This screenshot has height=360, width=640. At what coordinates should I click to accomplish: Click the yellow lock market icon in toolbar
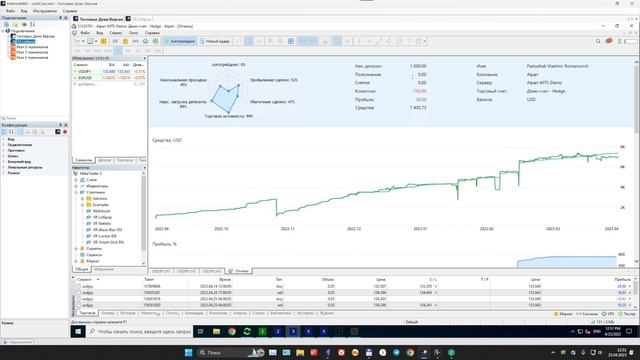[125, 41]
